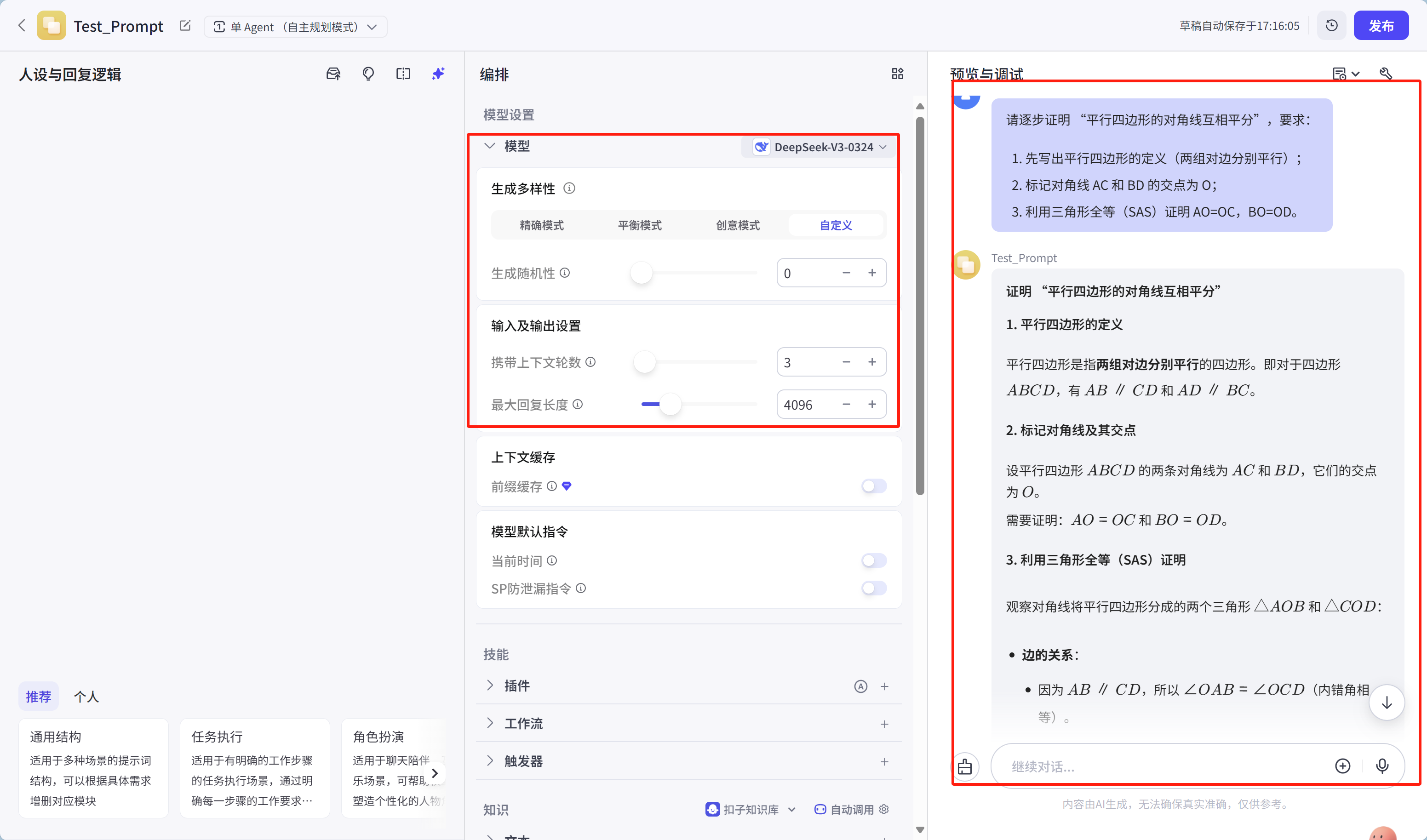This screenshot has width=1427, height=840.
Task: Open the 单 Agent mode dropdown
Action: (x=295, y=27)
